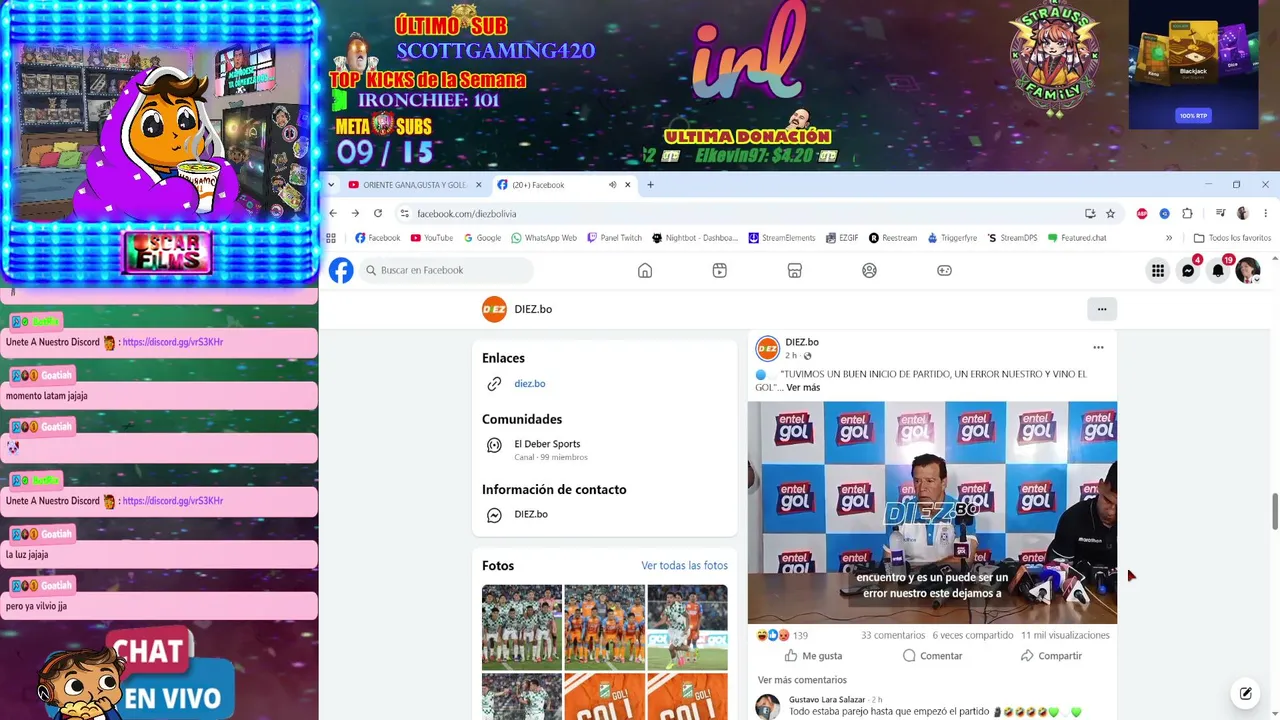Image resolution: width=1280 pixels, height=720 pixels.
Task: Open the DIEZ.bo post options menu
Action: click(1098, 348)
